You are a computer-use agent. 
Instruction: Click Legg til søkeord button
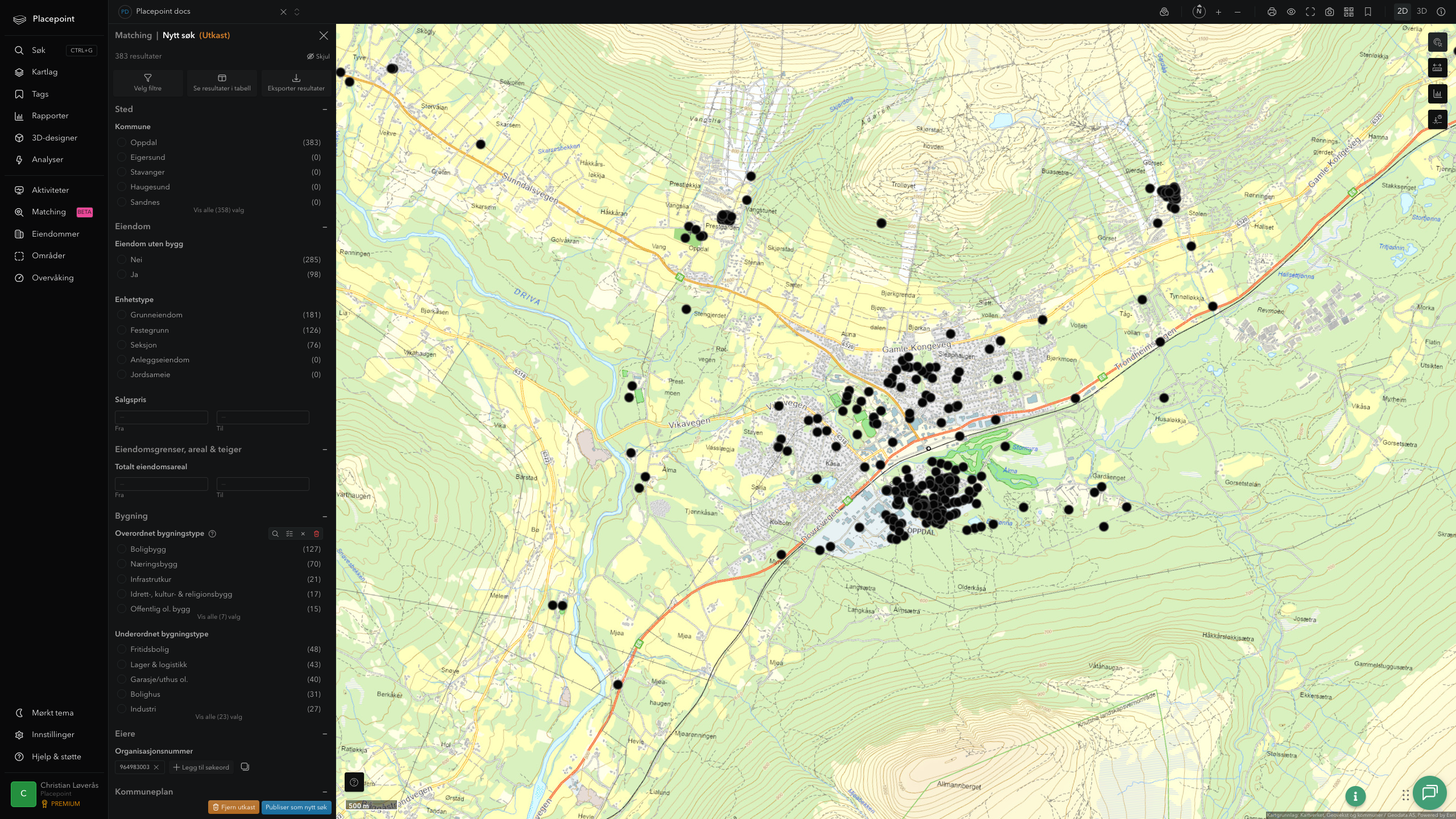coord(201,767)
